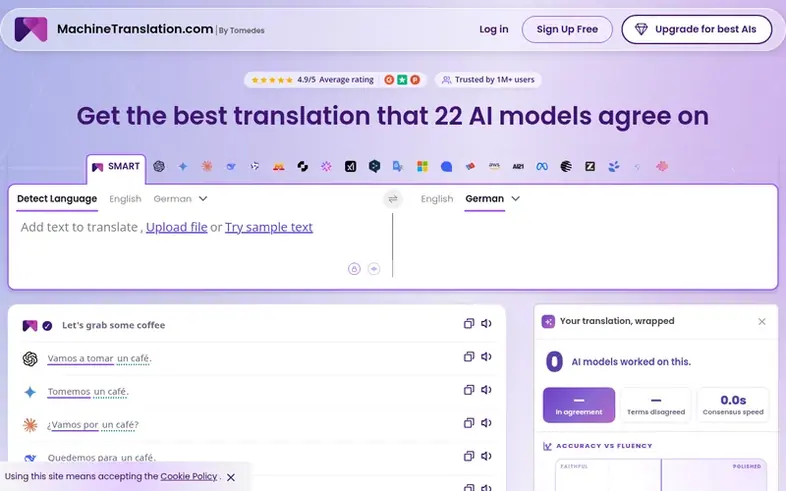Image resolution: width=786 pixels, height=491 pixels.
Task: Select the black Z square engine icon
Action: coord(590,166)
